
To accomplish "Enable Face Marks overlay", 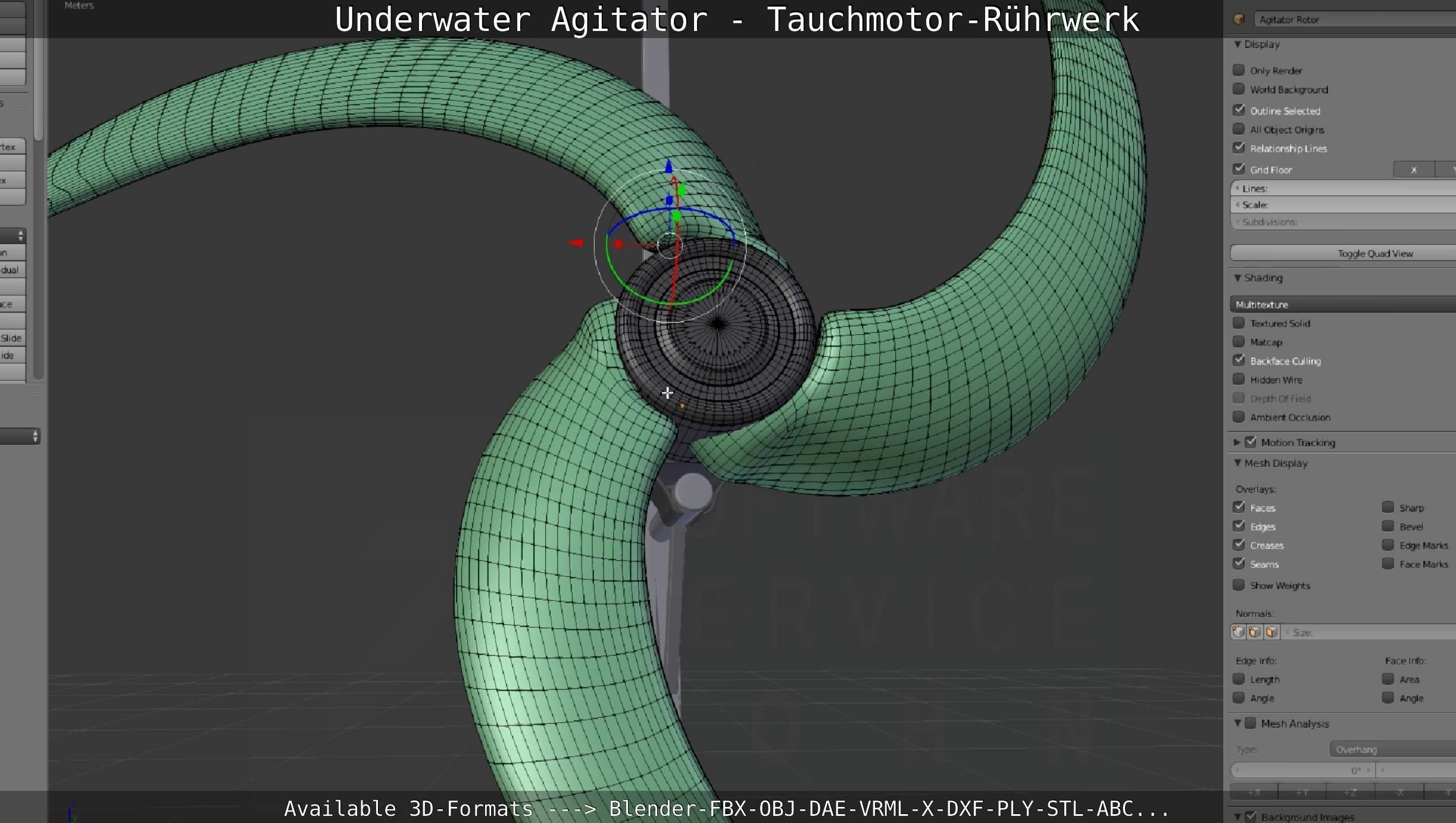I will pyautogui.click(x=1388, y=564).
